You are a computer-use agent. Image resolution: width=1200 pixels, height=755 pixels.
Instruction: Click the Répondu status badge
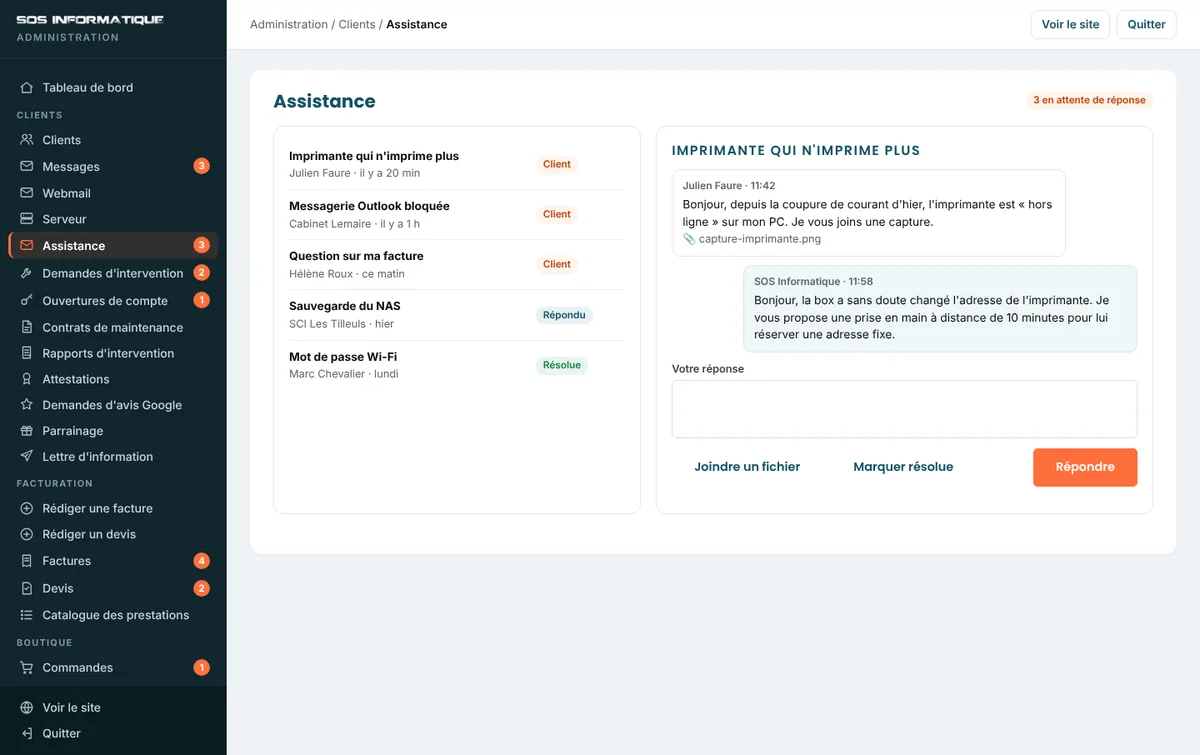(564, 315)
